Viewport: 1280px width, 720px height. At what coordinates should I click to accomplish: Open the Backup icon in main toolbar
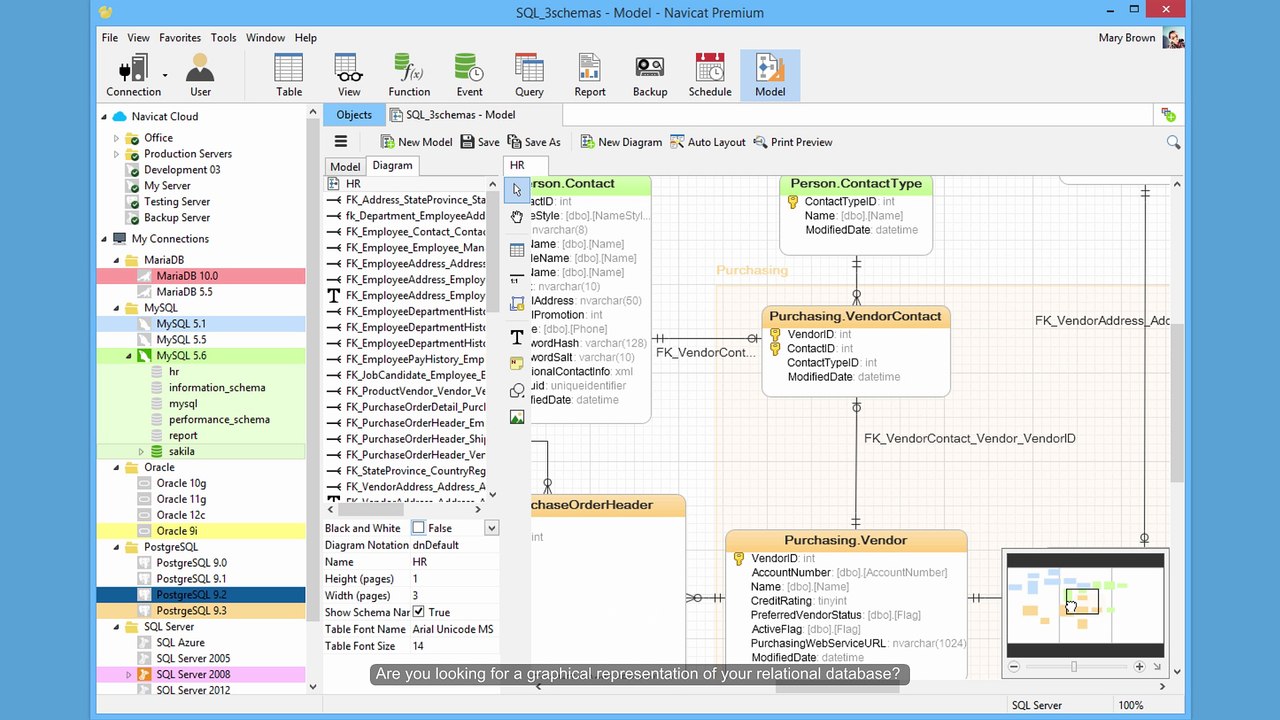point(650,75)
